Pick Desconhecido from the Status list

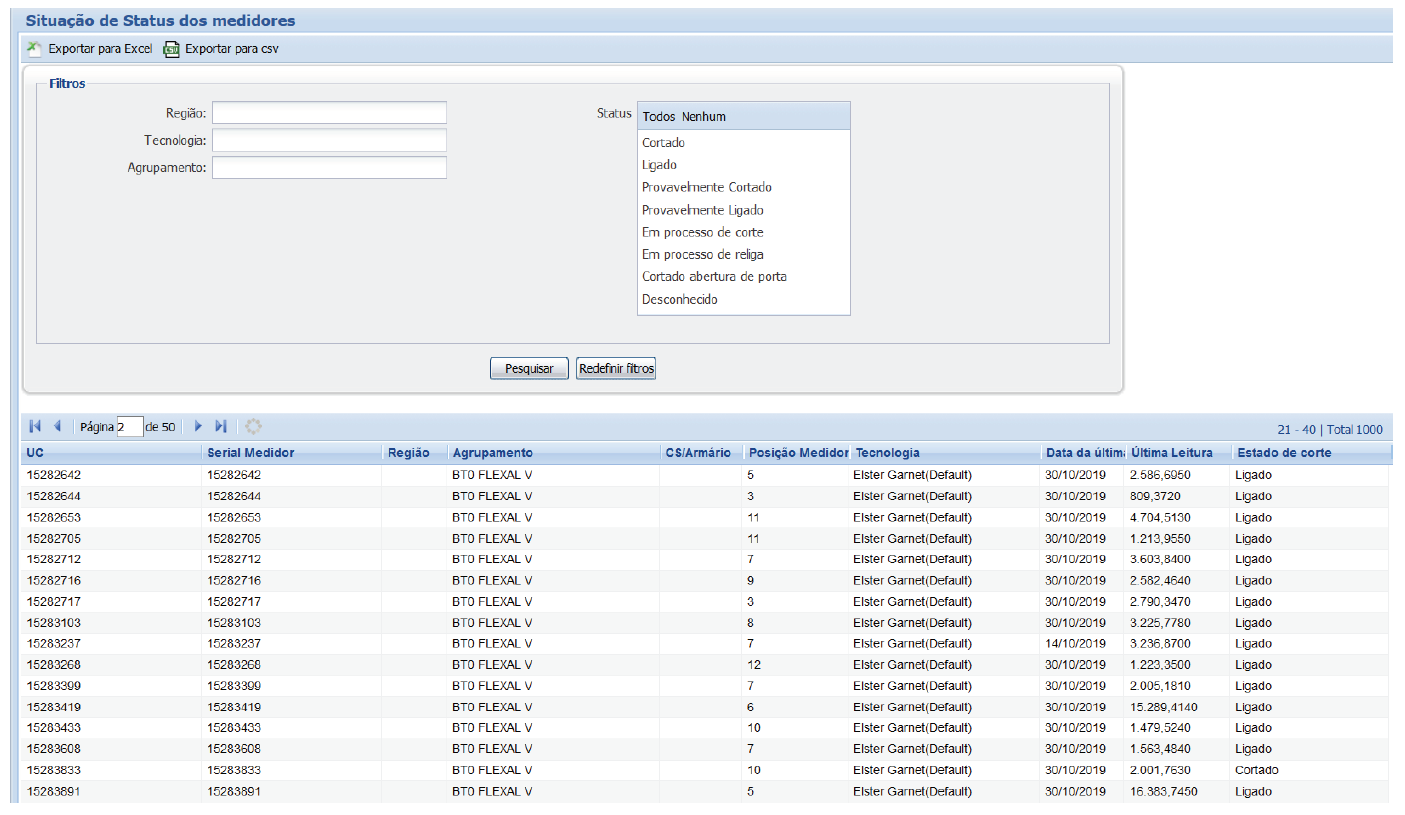click(x=680, y=299)
